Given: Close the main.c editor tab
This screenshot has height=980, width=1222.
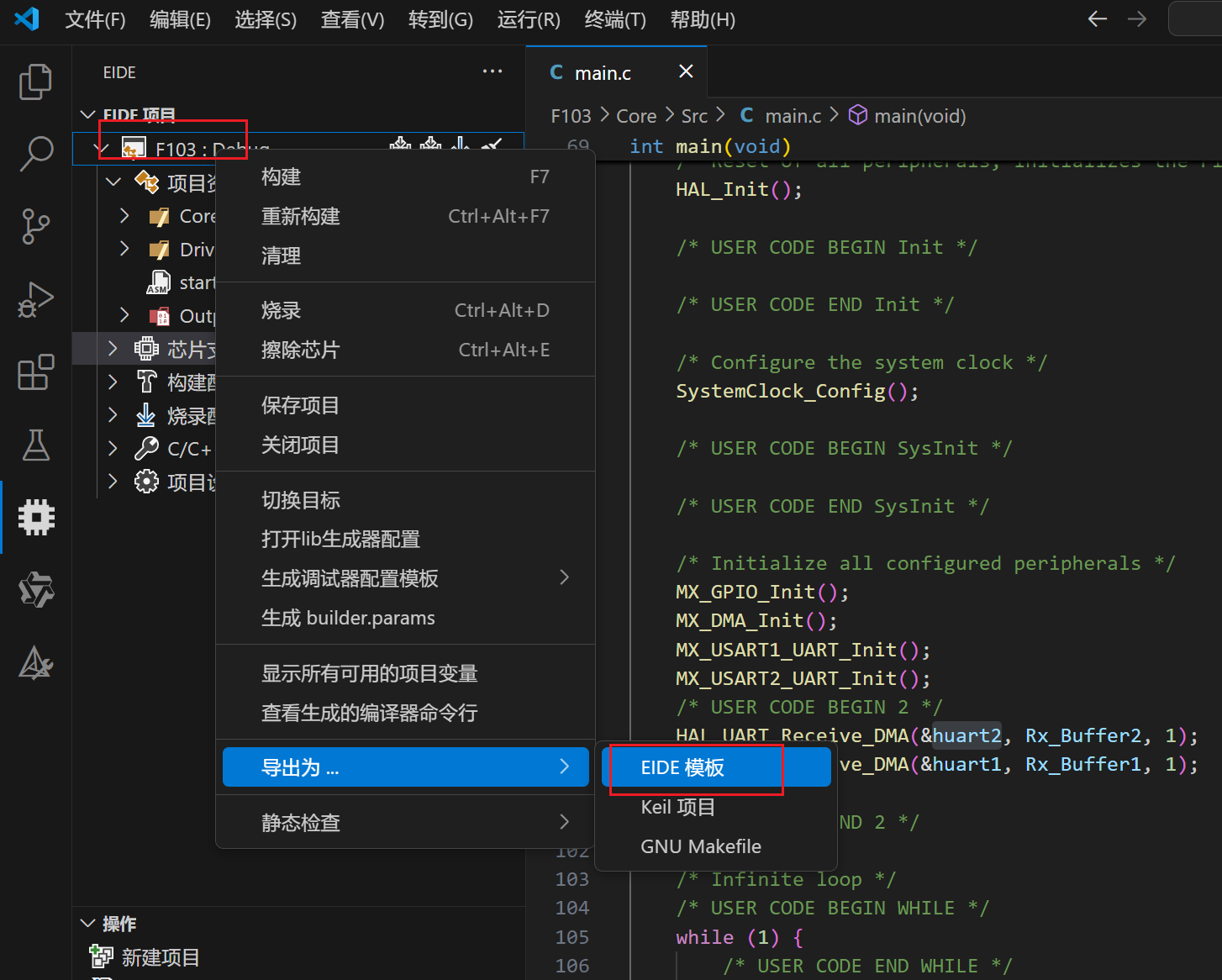Looking at the screenshot, I should tap(686, 71).
